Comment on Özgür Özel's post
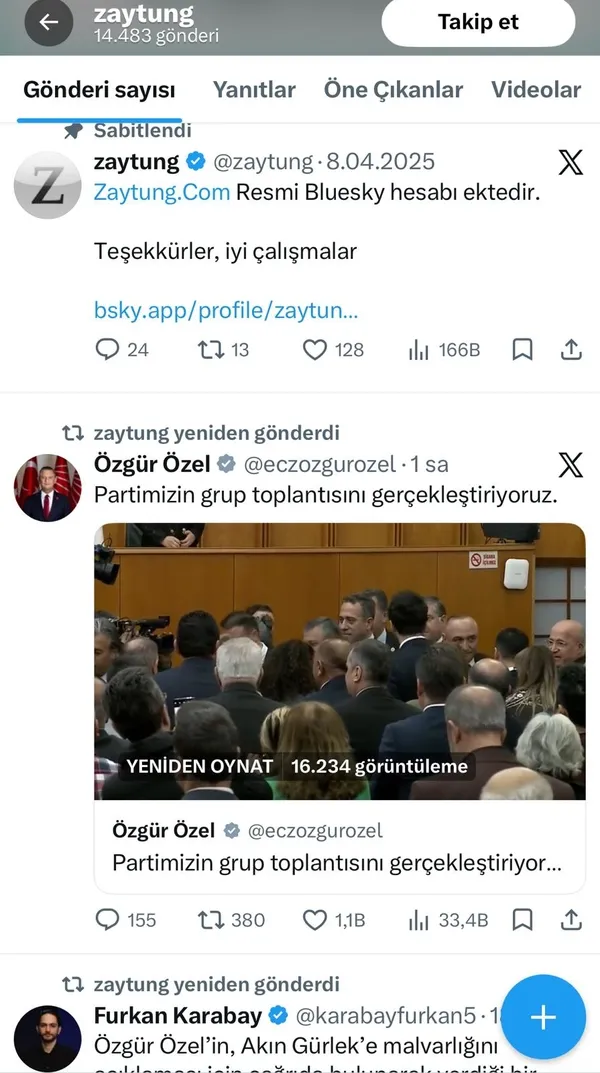The image size is (600, 1073). coord(108,920)
